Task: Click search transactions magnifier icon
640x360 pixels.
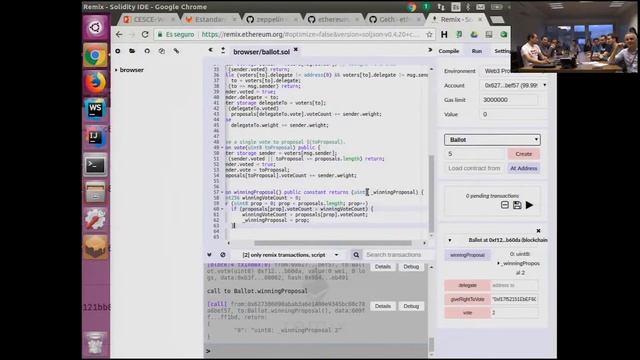Action: coord(356,255)
